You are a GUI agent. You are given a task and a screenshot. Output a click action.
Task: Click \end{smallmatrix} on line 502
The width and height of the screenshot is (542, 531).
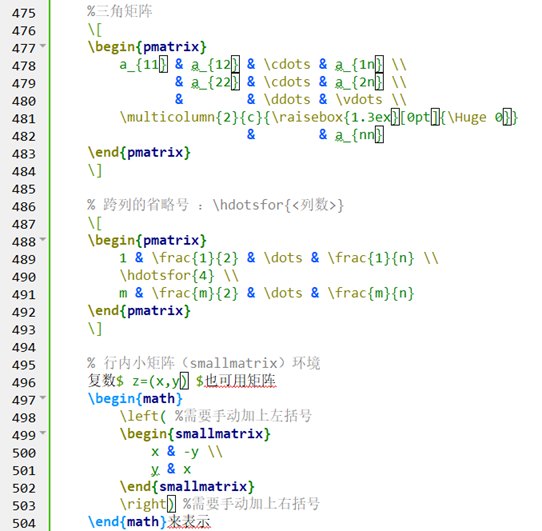[187, 487]
